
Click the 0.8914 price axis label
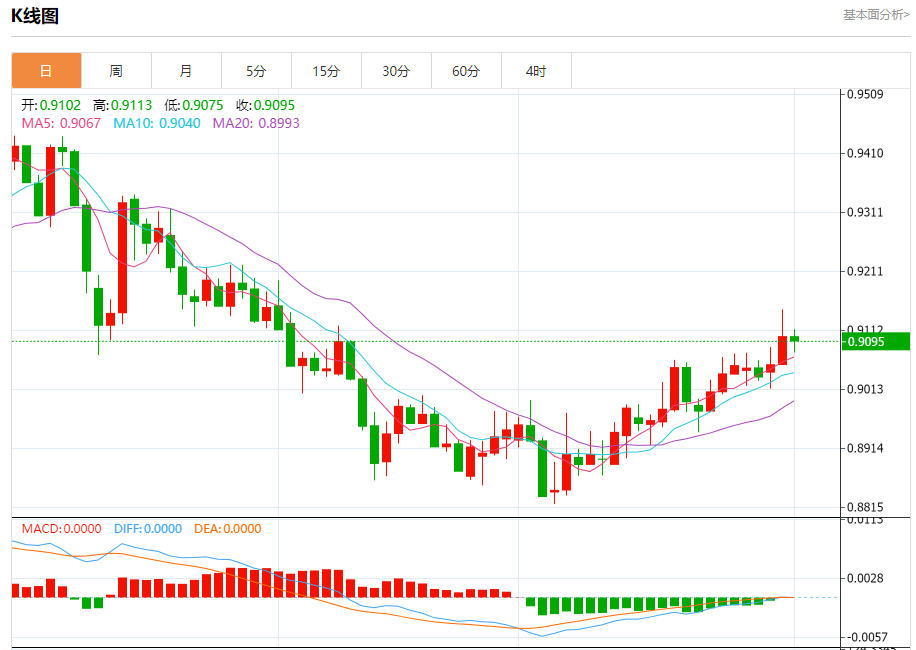tap(865, 448)
